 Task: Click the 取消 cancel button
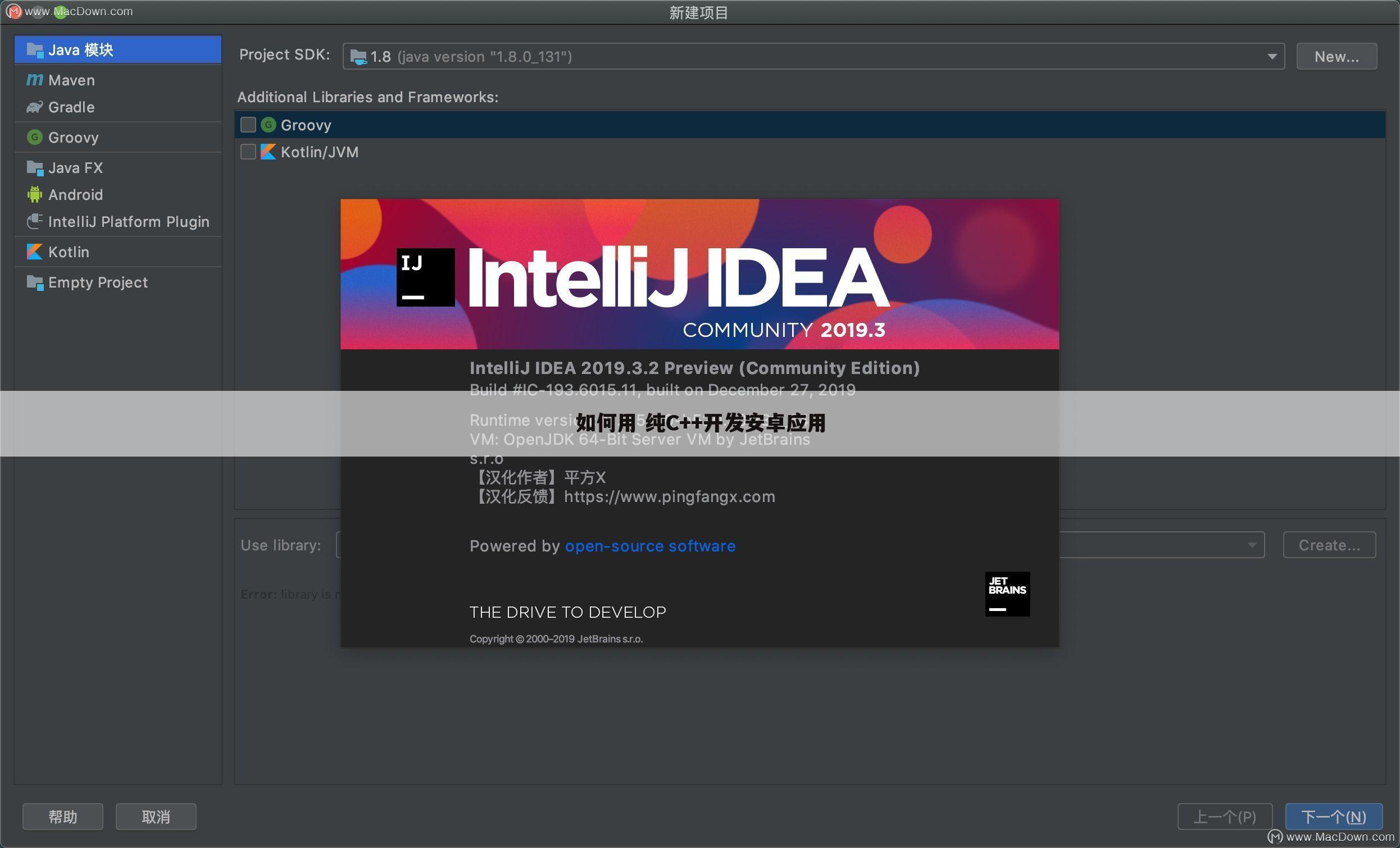pyautogui.click(x=156, y=817)
